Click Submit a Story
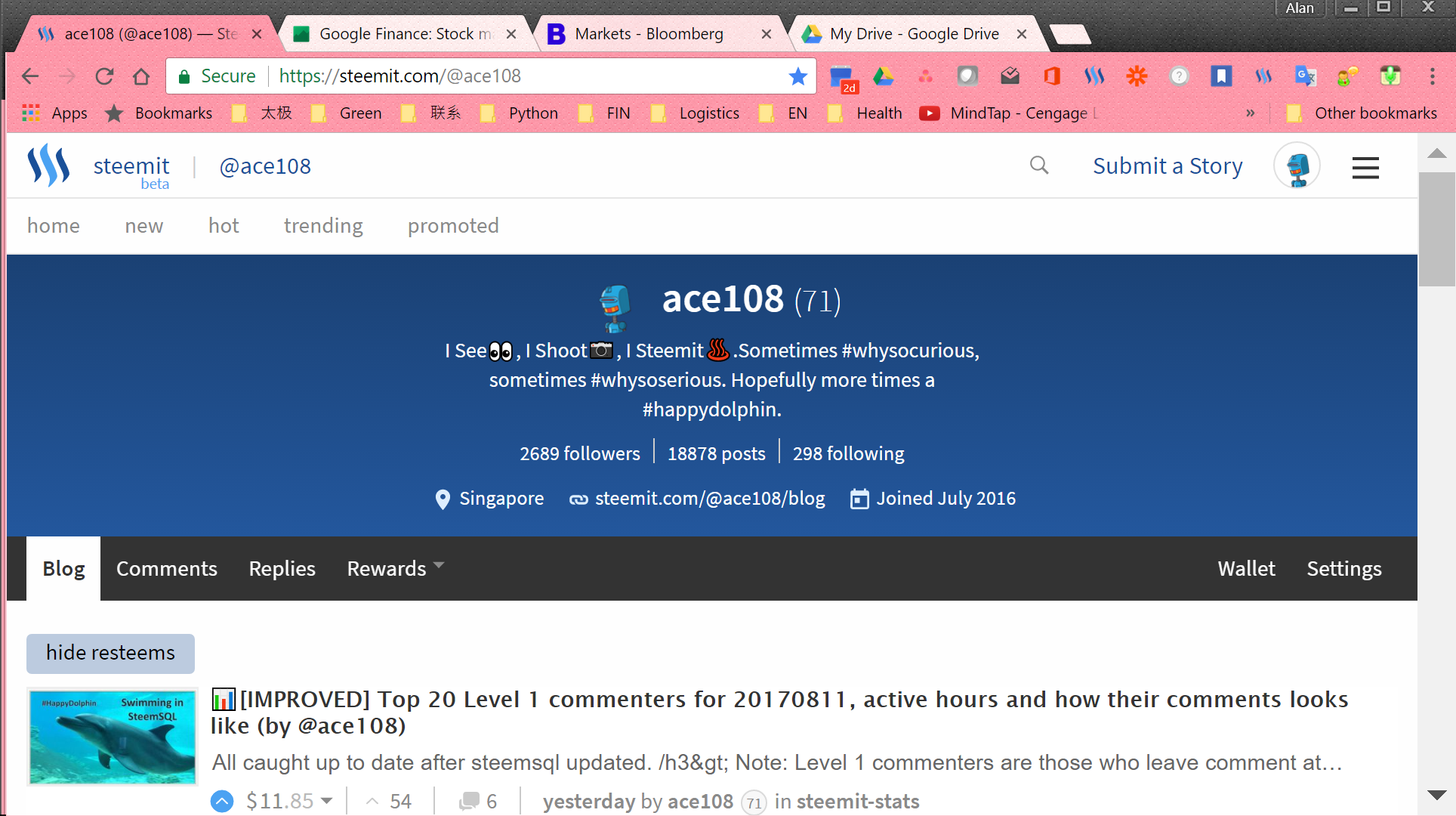1456x816 pixels. 1168,165
